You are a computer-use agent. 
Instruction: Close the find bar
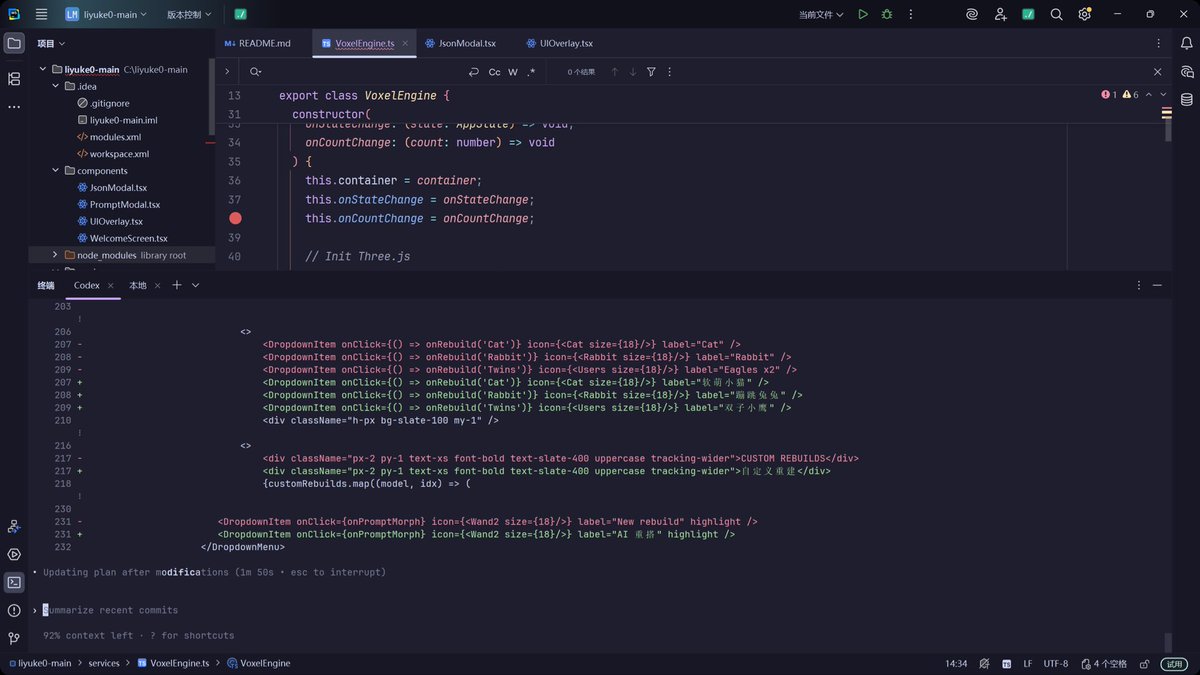1158,72
